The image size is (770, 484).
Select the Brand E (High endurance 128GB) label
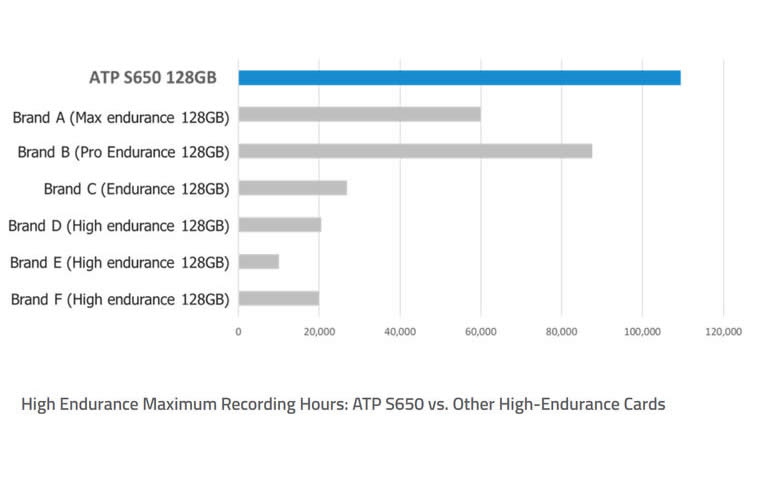click(x=119, y=263)
